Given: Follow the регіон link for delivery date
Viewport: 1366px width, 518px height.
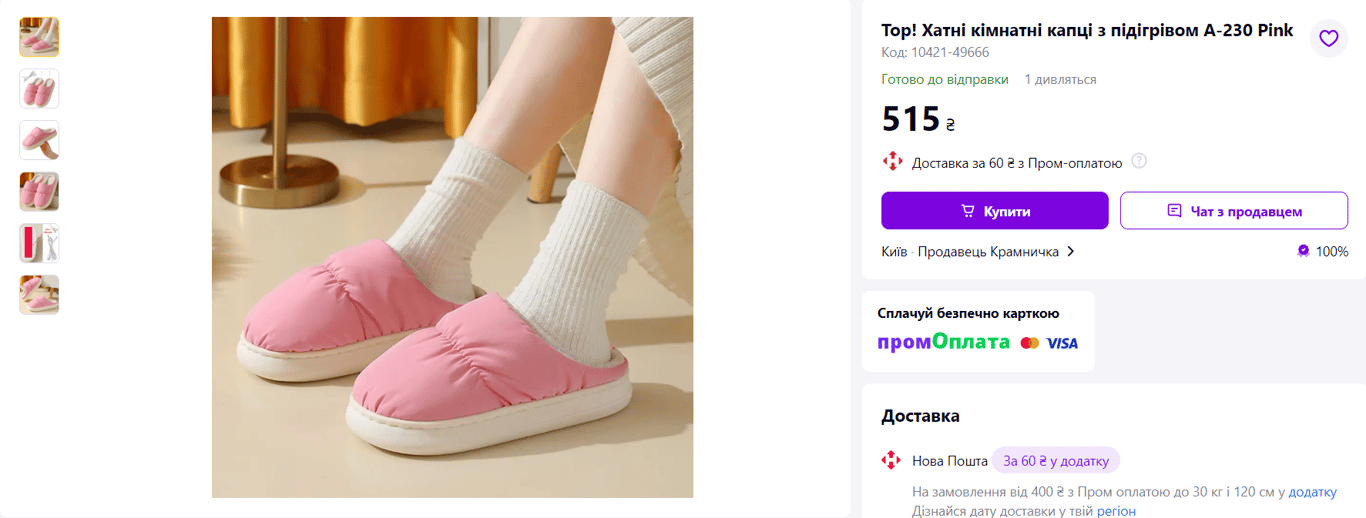Looking at the screenshot, I should (x=1116, y=510).
